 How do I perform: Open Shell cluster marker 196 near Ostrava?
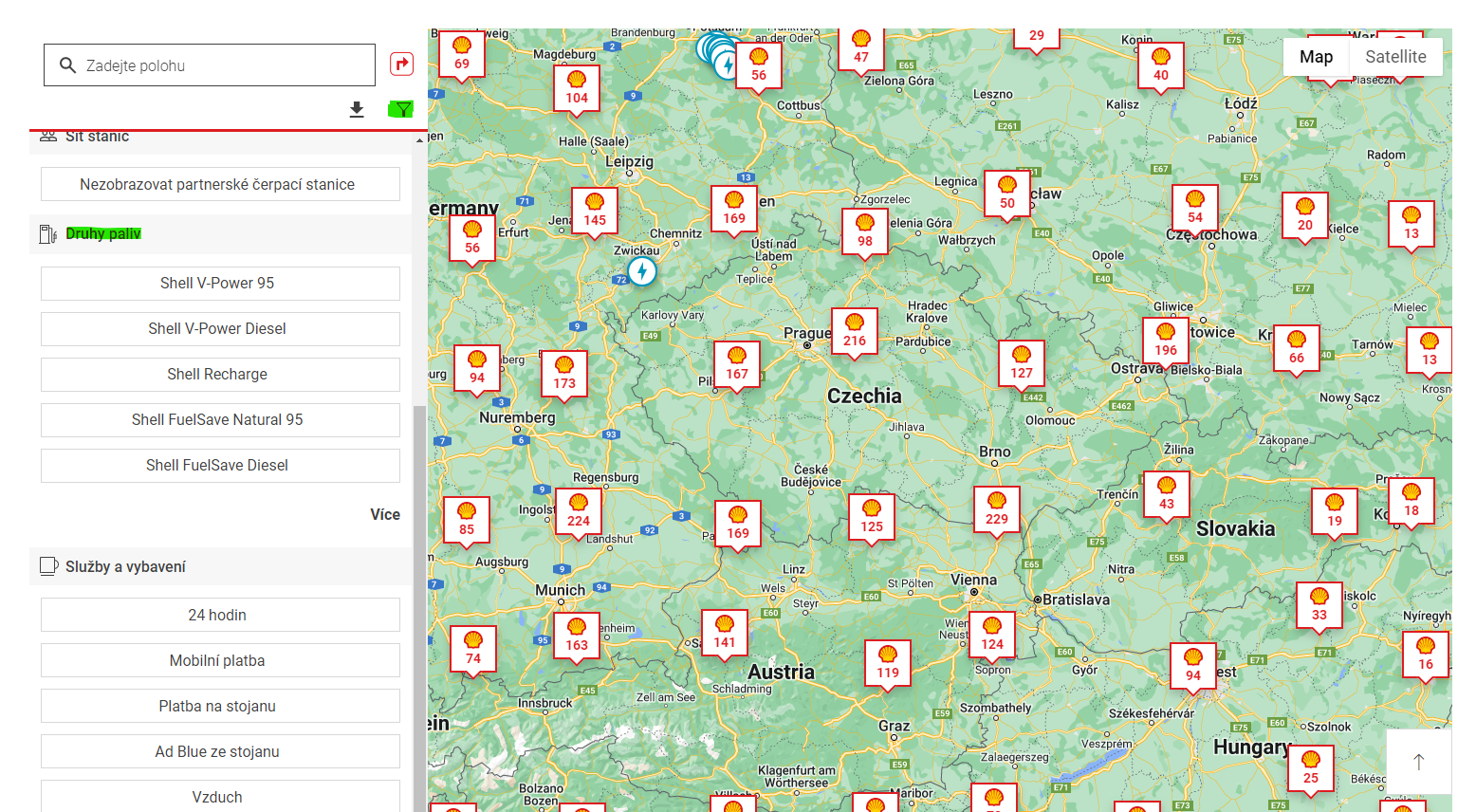(x=1166, y=341)
